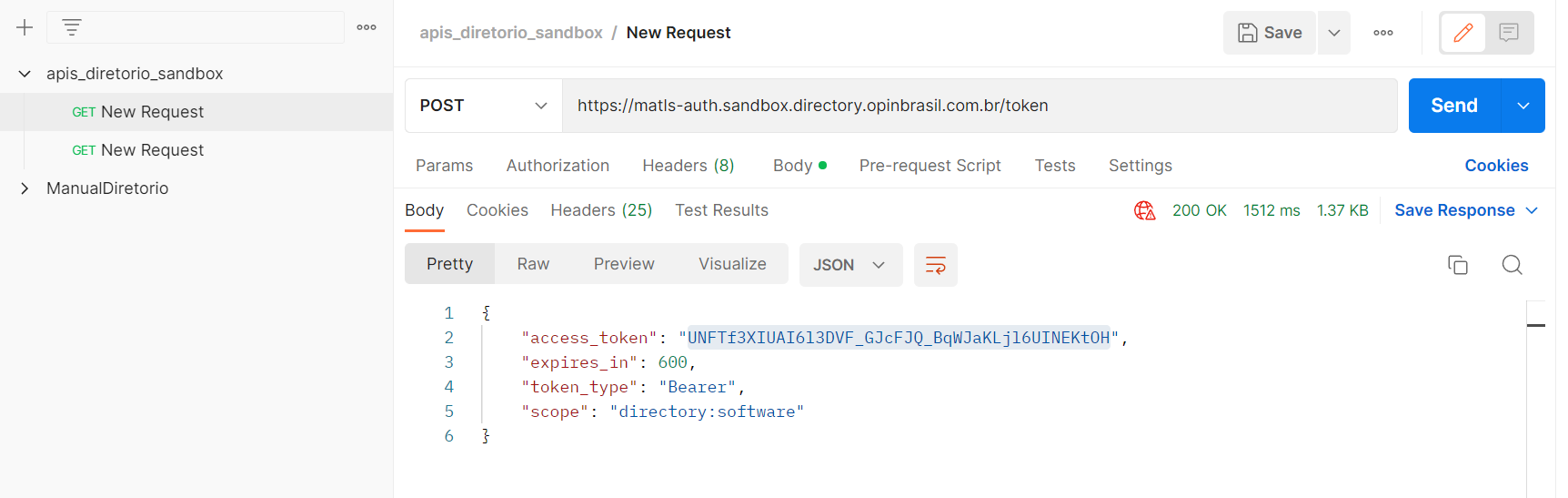Image resolution: width=1568 pixels, height=498 pixels.
Task: Collapse the apis_diretorio_sandbox collection
Action: (x=25, y=74)
